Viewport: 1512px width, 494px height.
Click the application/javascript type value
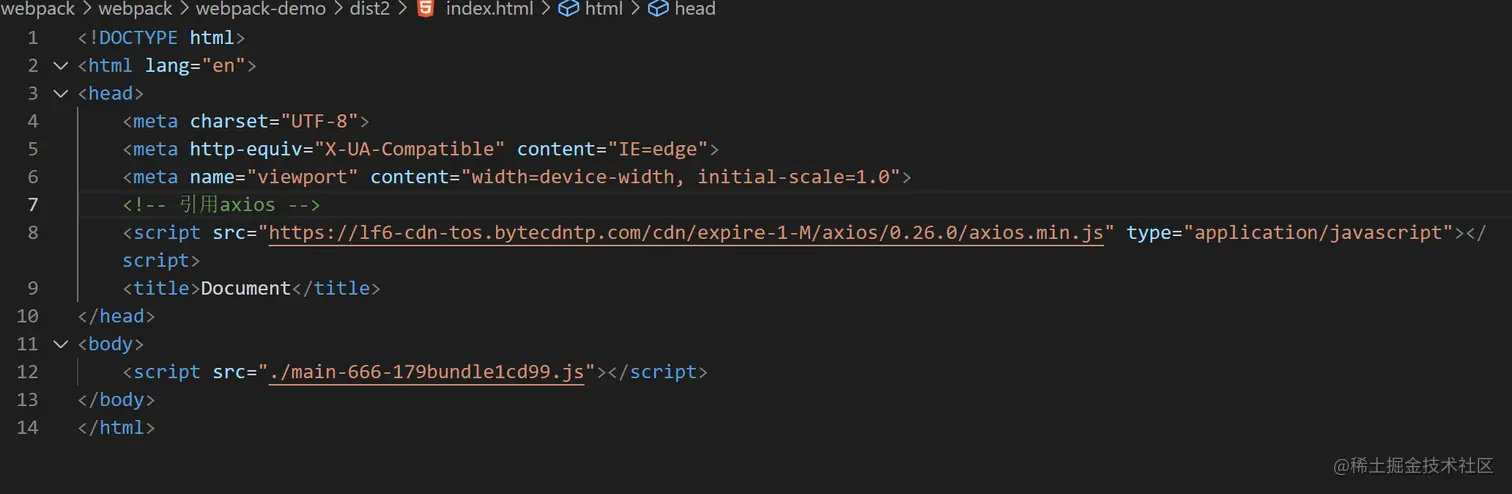pyautogui.click(x=1319, y=233)
